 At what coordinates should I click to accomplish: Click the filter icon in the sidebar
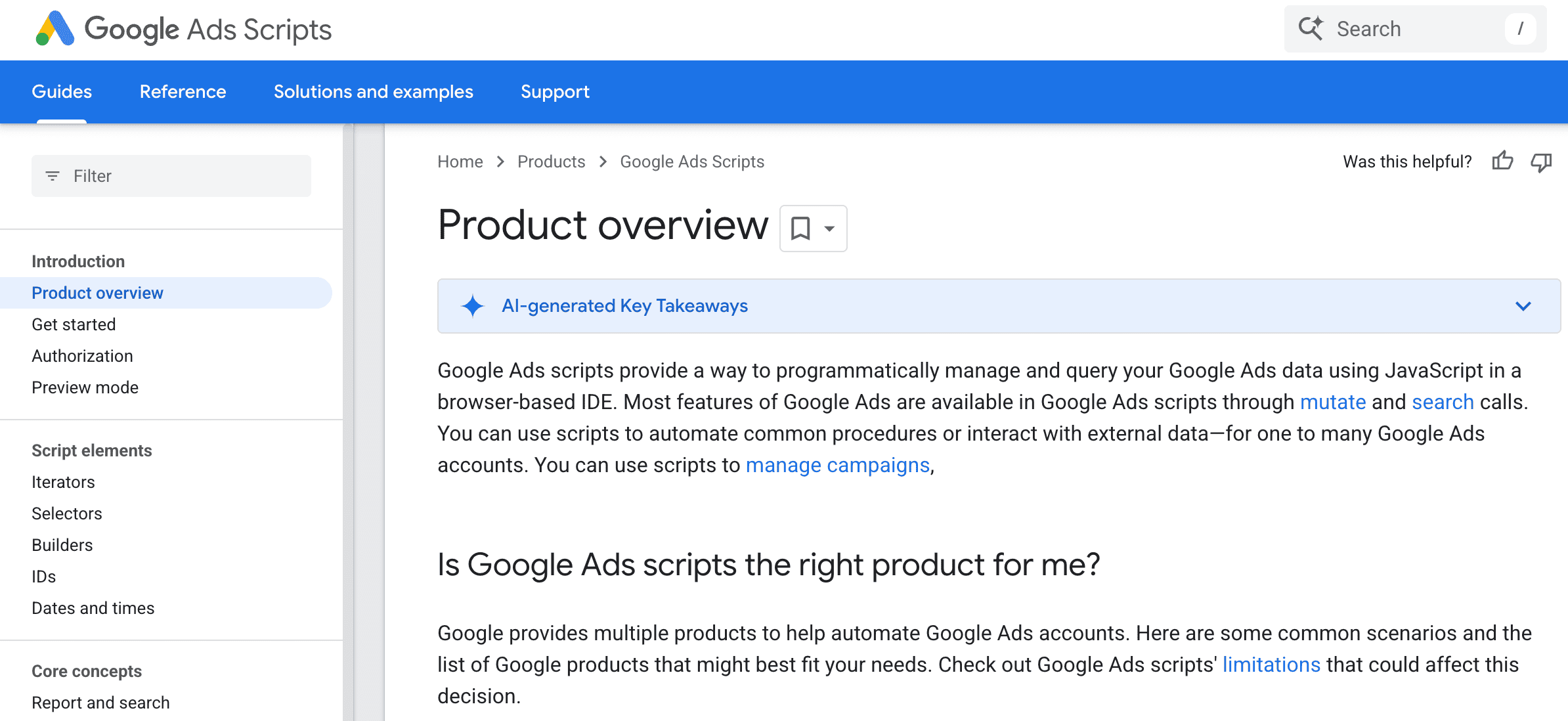[x=53, y=175]
